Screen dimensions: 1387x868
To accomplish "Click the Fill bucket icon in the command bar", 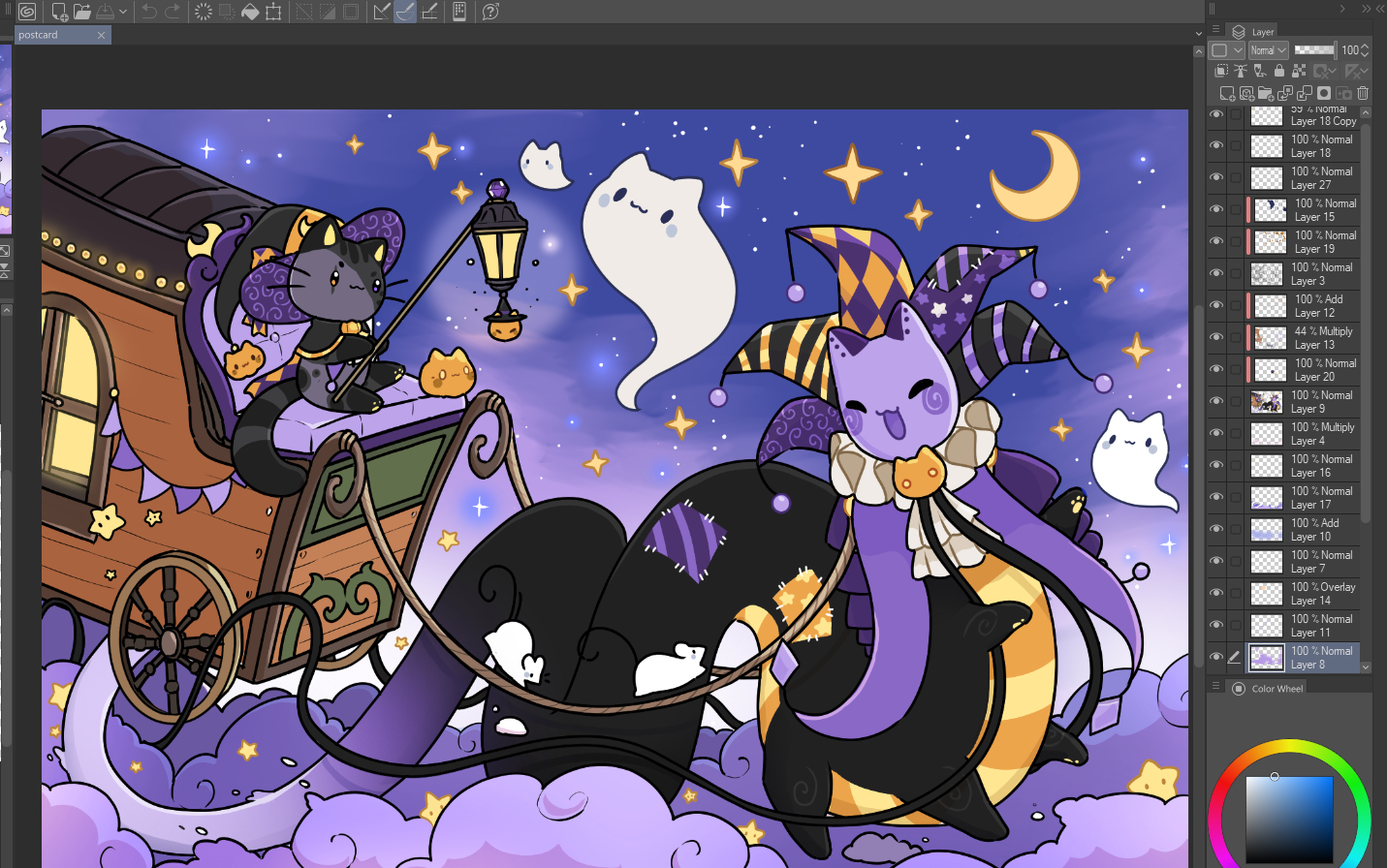I will click(x=250, y=12).
